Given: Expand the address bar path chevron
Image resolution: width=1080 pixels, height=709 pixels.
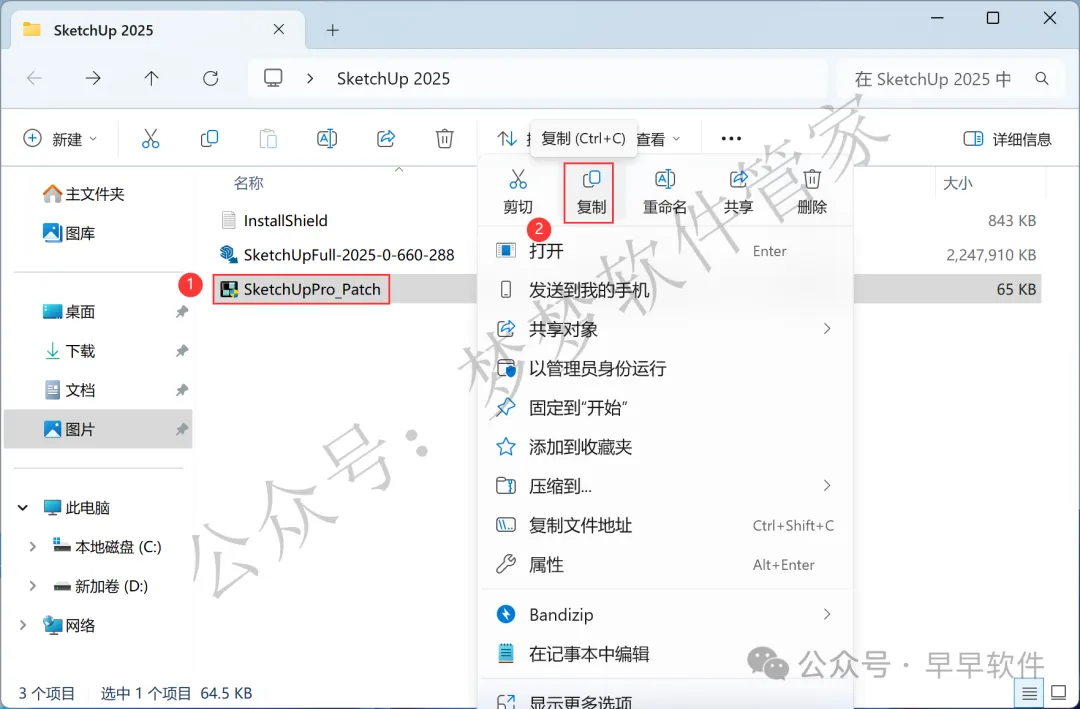Looking at the screenshot, I should (x=310, y=79).
